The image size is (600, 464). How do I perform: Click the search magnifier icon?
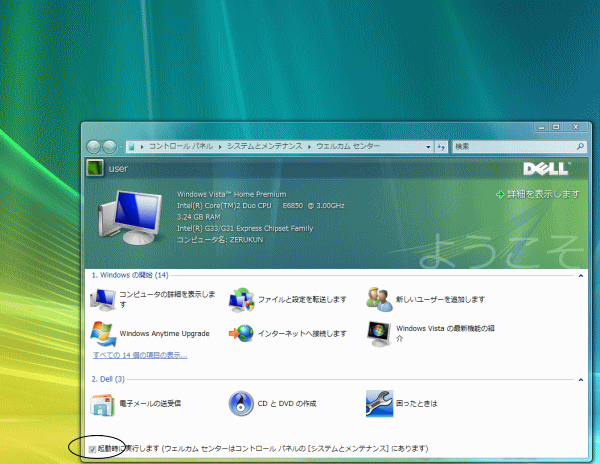tap(580, 147)
